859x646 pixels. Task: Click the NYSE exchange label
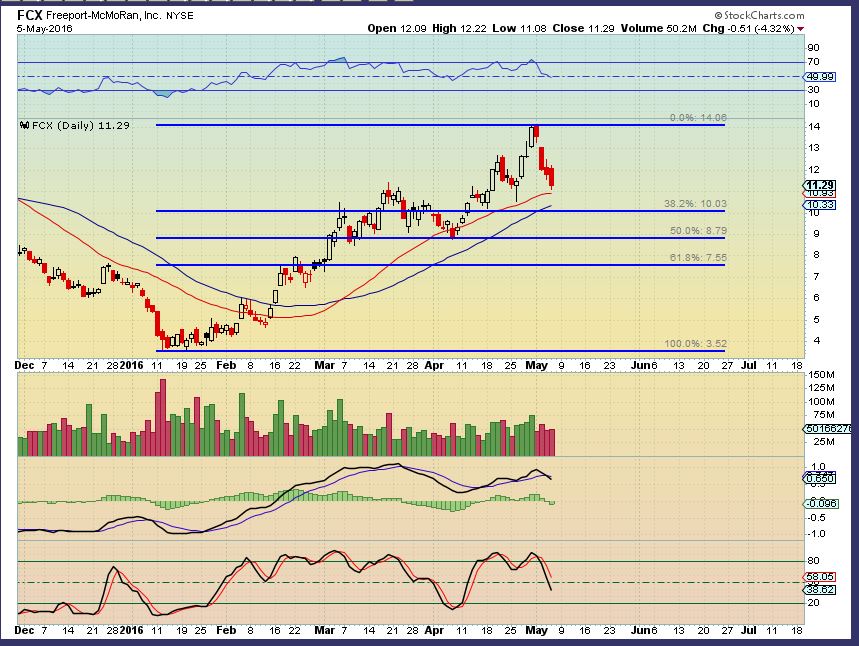click(180, 16)
